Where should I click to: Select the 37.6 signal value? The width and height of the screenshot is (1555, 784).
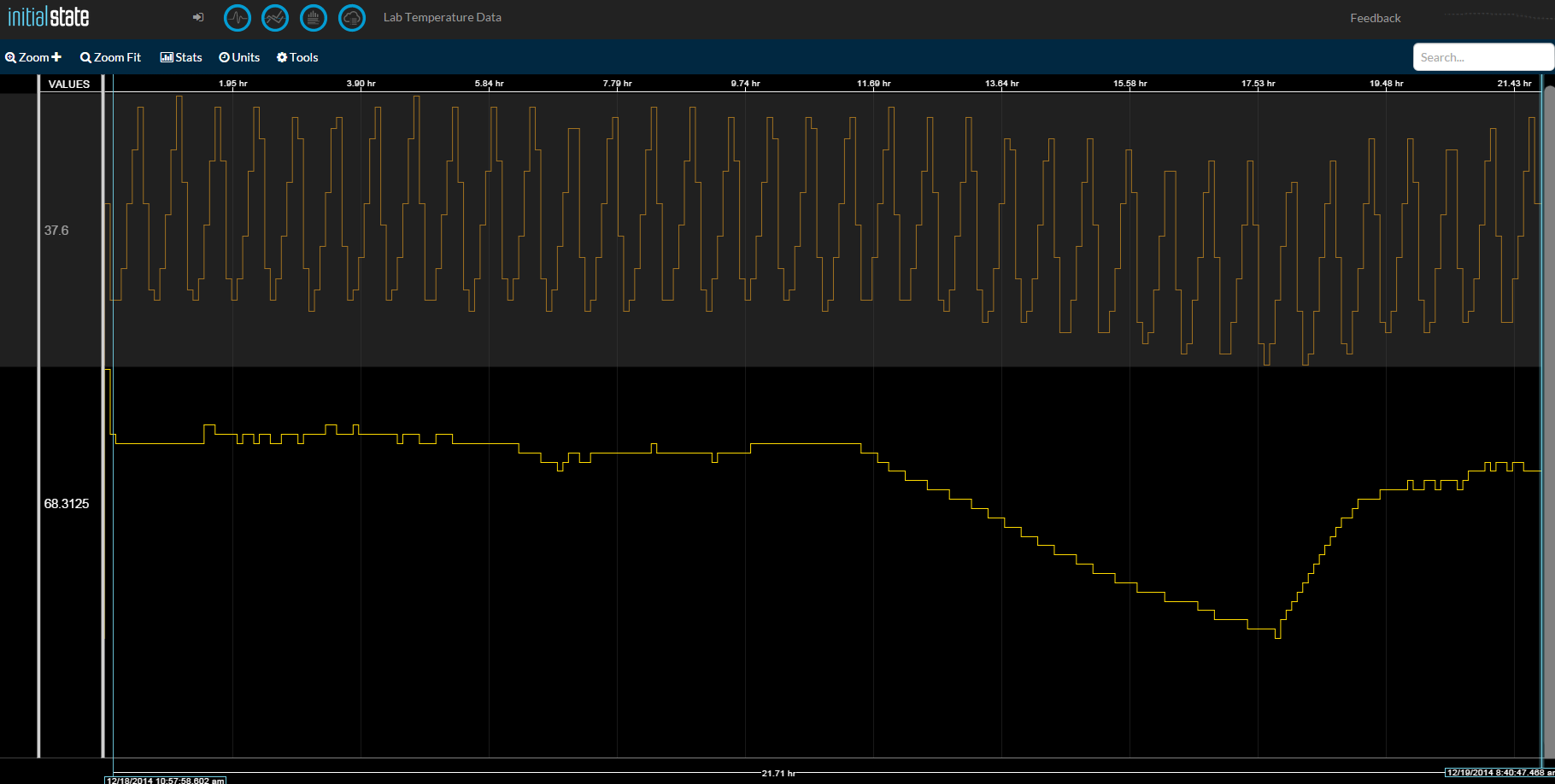56,231
